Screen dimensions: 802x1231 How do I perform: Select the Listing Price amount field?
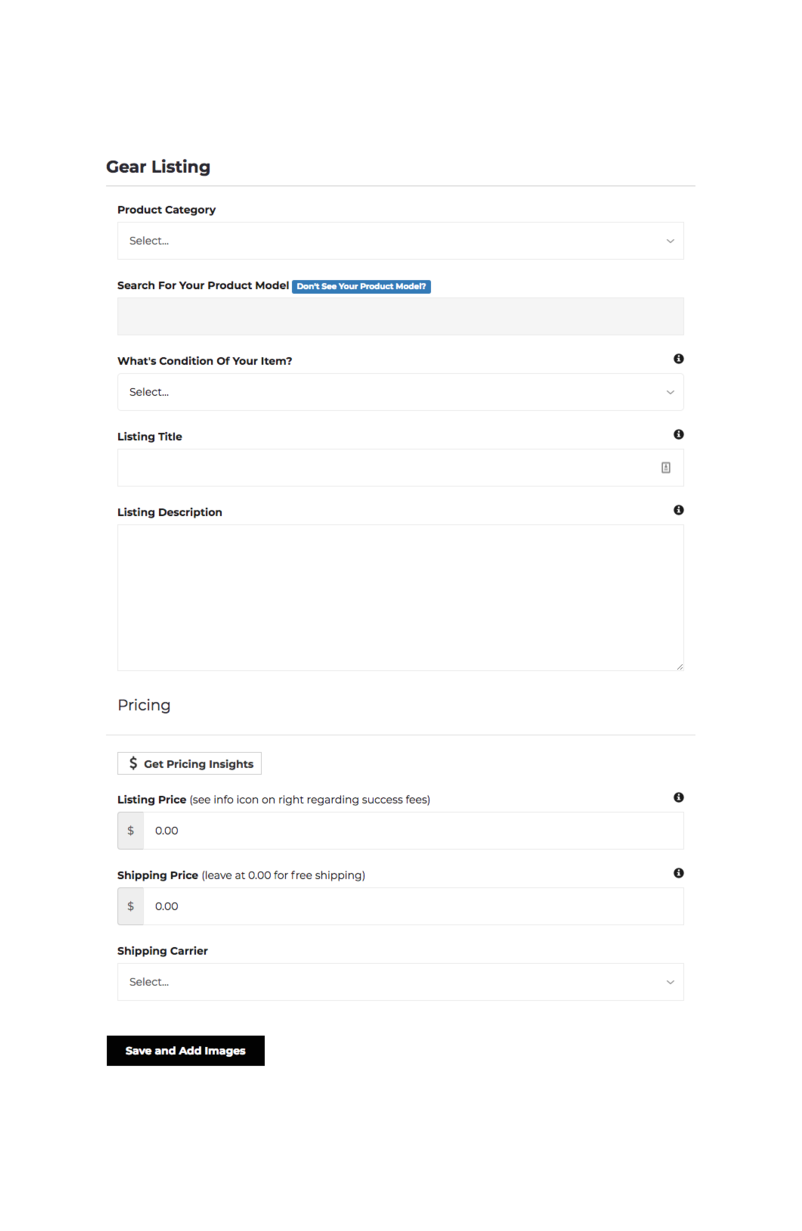(x=413, y=831)
